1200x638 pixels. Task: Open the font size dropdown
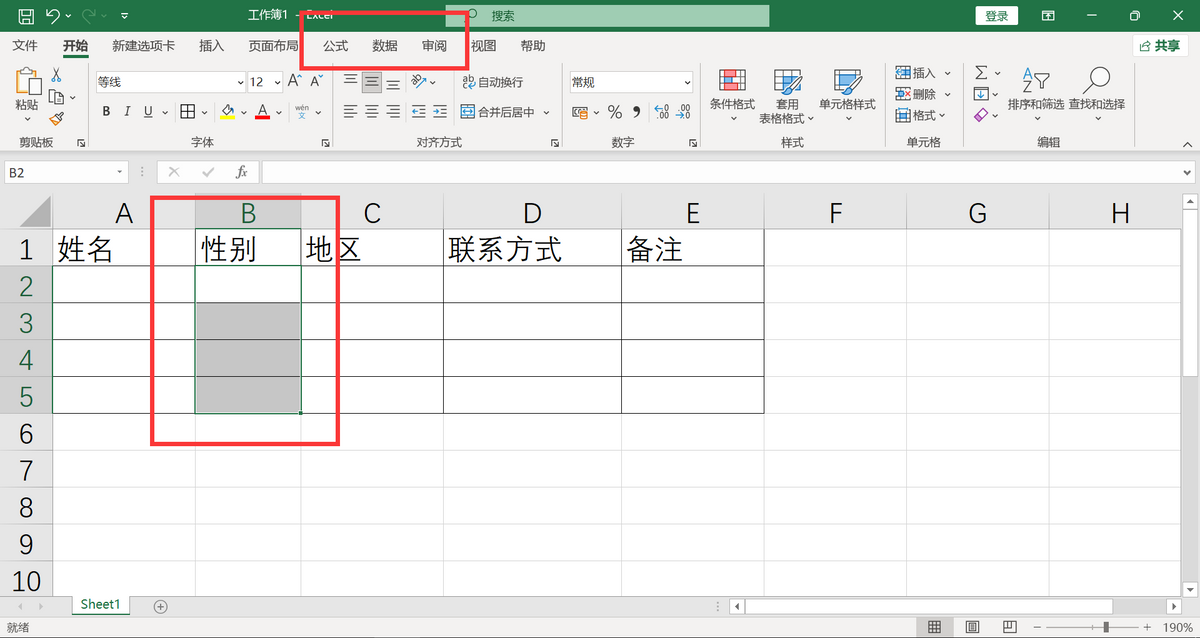click(276, 82)
